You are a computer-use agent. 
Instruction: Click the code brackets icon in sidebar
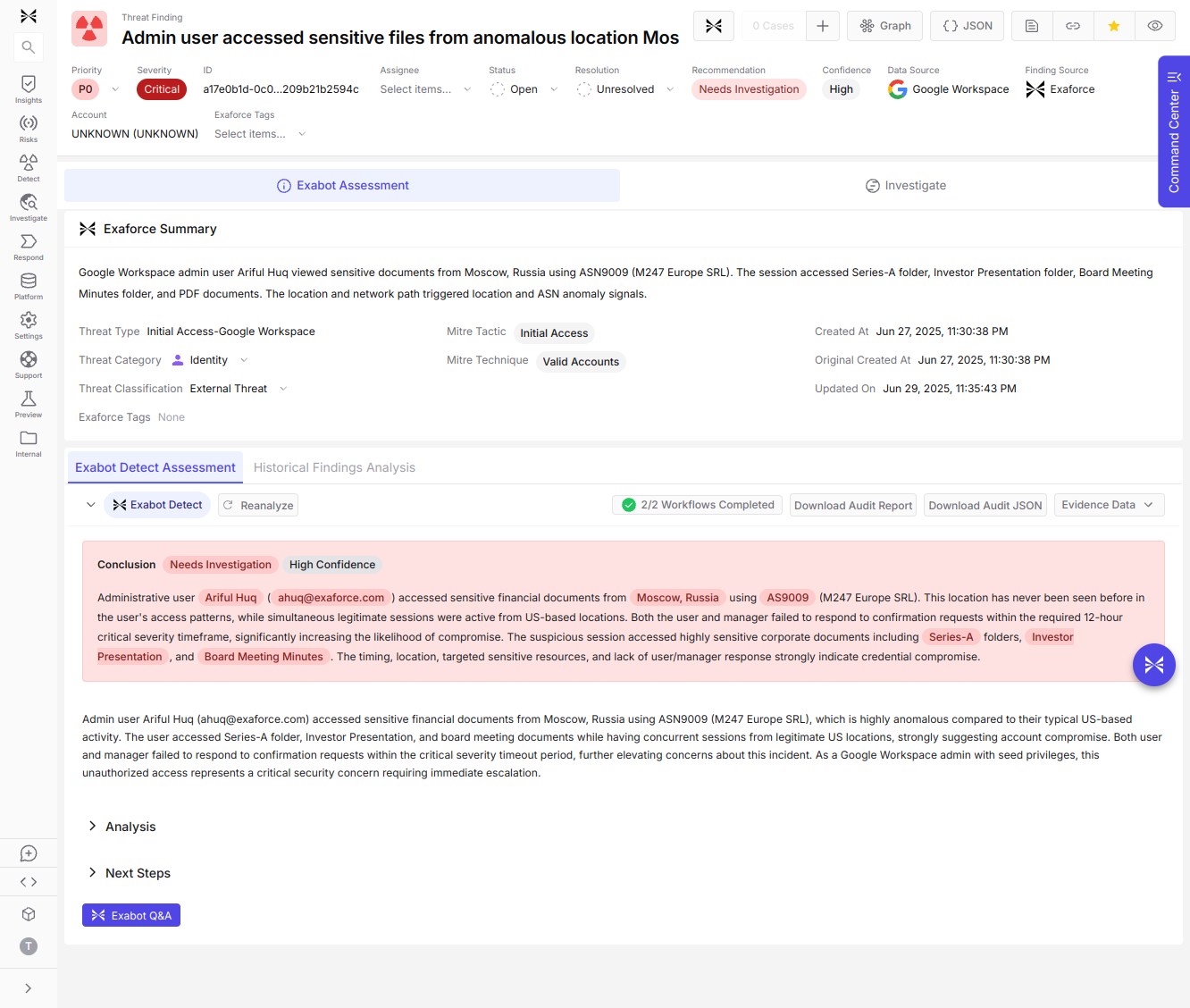pos(29,882)
